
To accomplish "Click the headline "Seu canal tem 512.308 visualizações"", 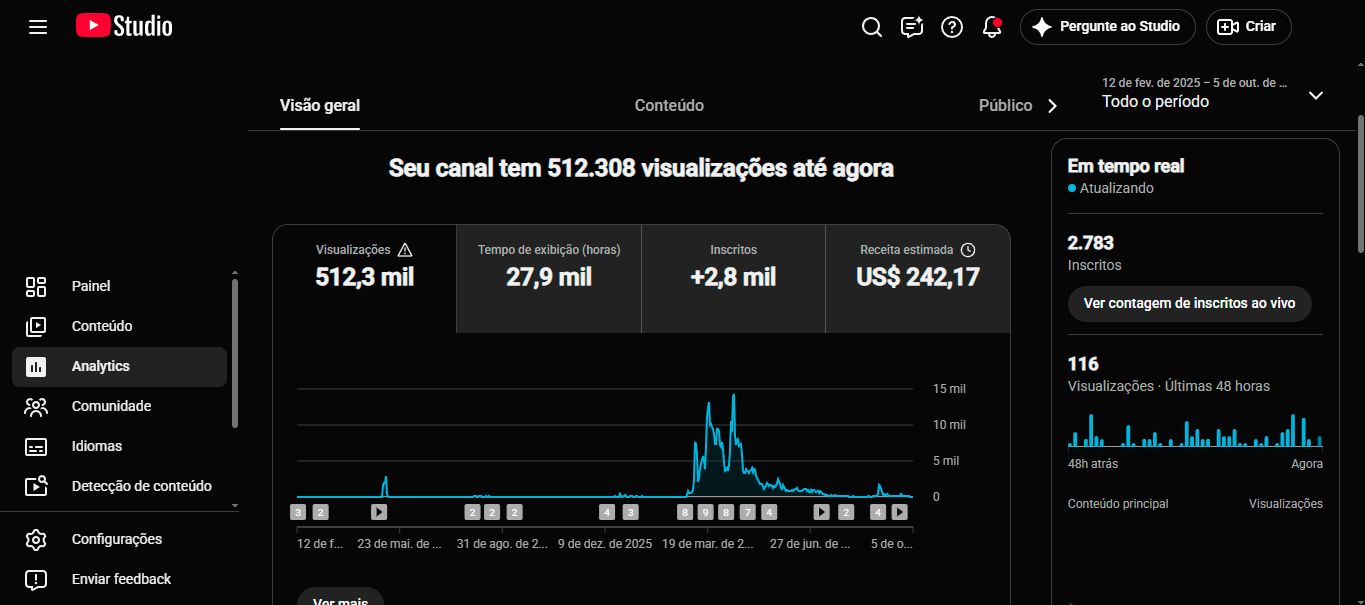I will click(641, 168).
